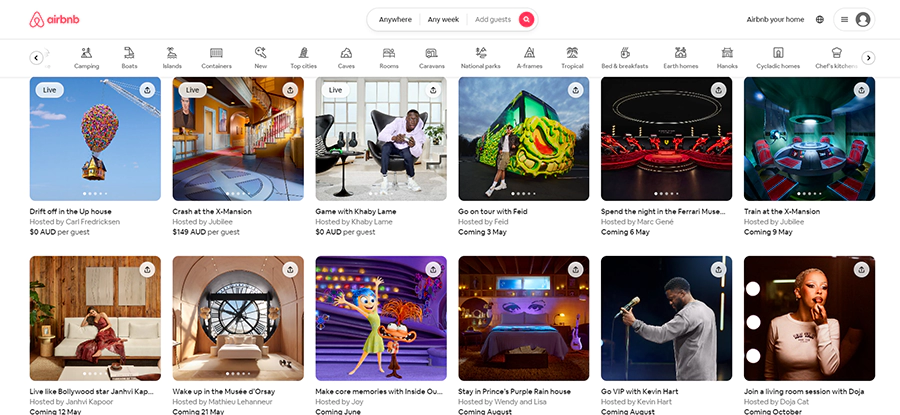Select the Camping category
The height and width of the screenshot is (415, 900).
pos(87,58)
